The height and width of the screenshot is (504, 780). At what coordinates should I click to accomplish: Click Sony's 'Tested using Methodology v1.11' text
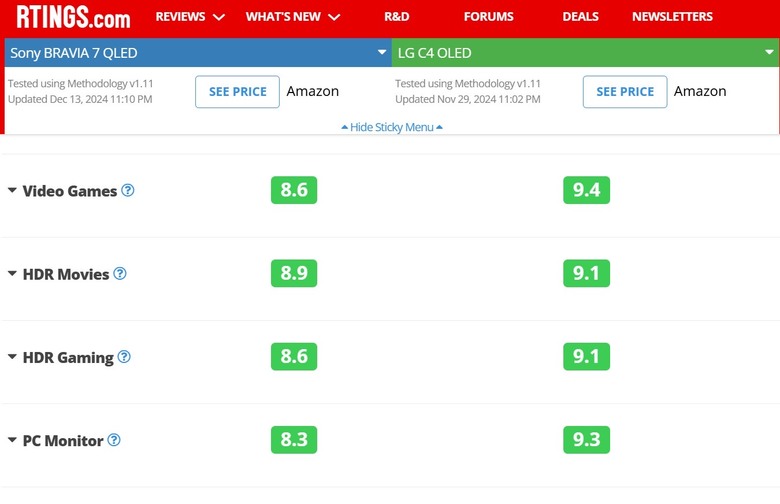81,84
